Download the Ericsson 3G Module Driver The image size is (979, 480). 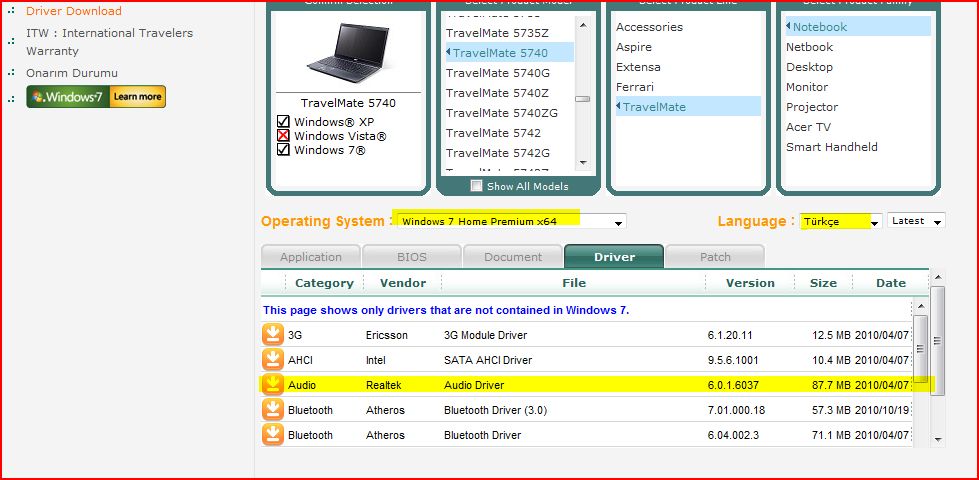[x=272, y=335]
